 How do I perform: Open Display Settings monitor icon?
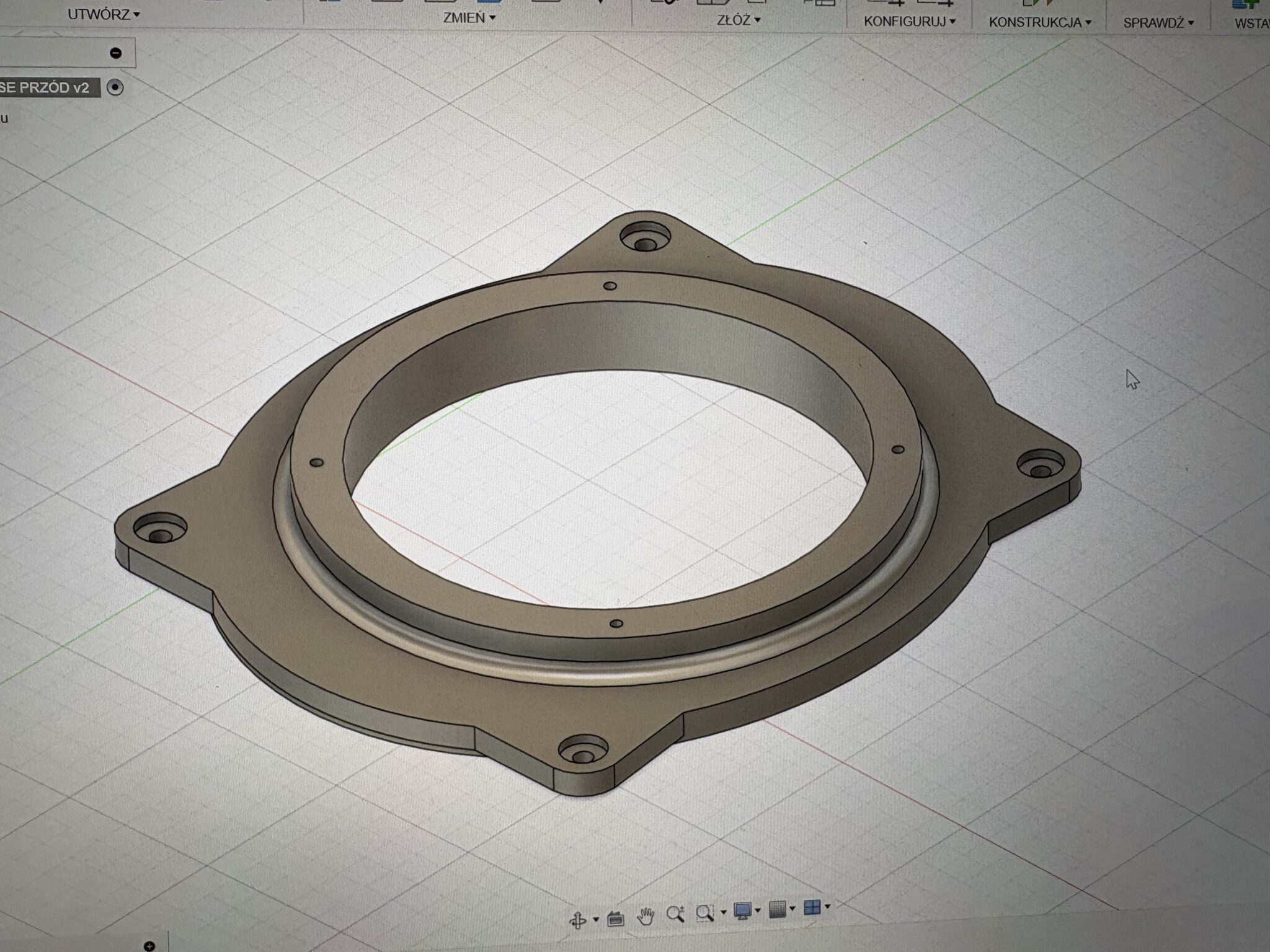pyautogui.click(x=742, y=911)
